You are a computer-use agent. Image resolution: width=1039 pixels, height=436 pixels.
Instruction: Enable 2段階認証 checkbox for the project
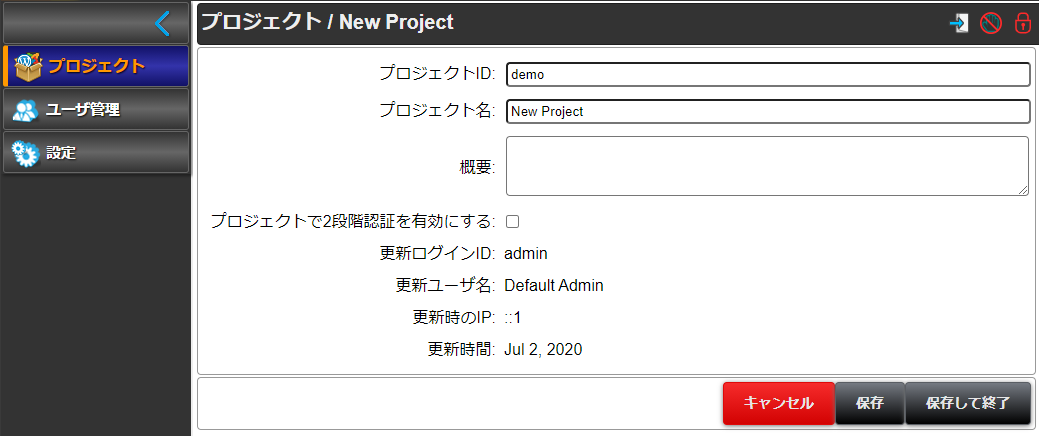click(512, 221)
